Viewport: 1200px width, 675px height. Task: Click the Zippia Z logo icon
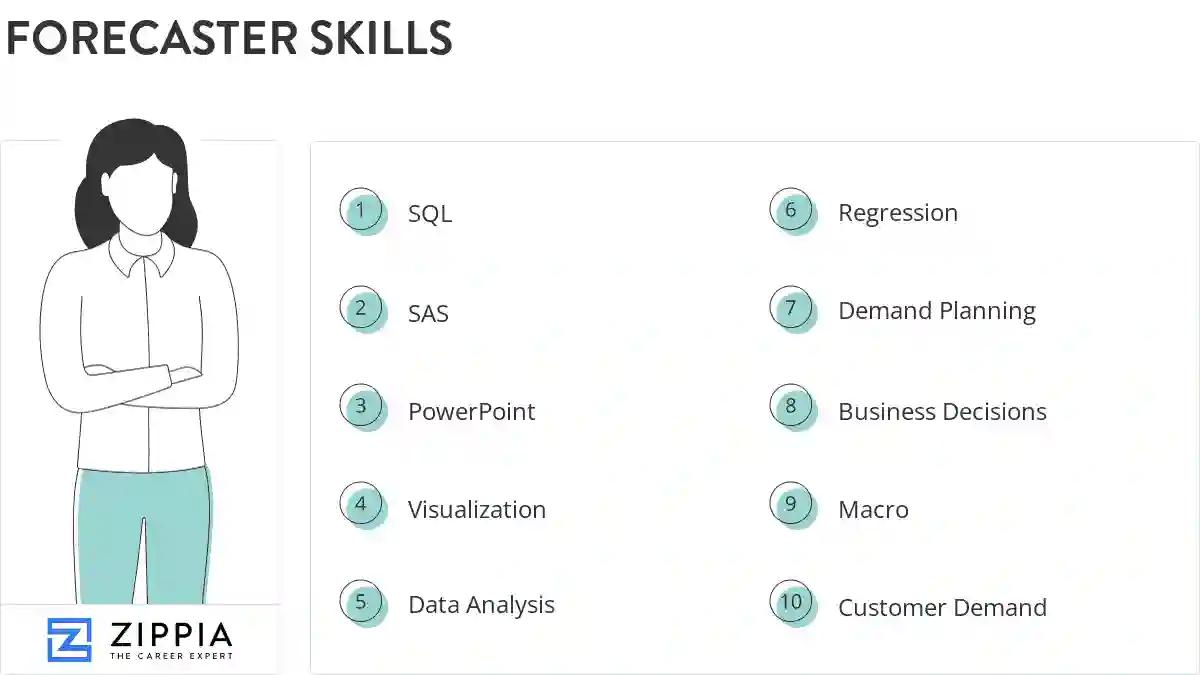point(69,639)
